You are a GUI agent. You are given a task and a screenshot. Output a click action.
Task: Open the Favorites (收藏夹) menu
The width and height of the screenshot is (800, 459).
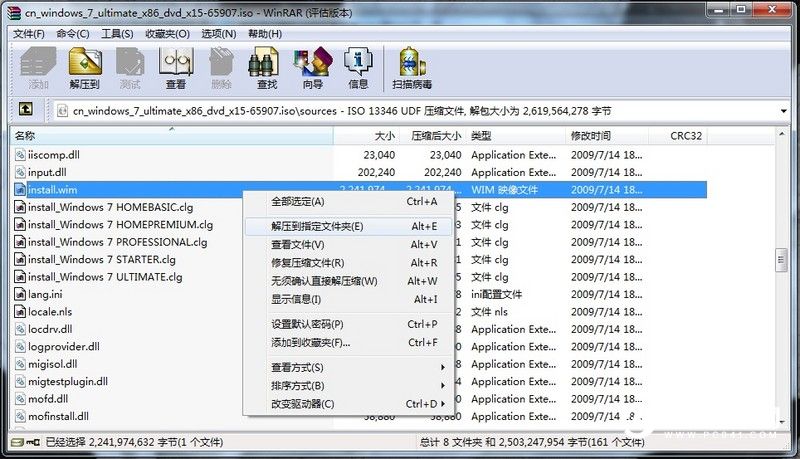point(167,34)
